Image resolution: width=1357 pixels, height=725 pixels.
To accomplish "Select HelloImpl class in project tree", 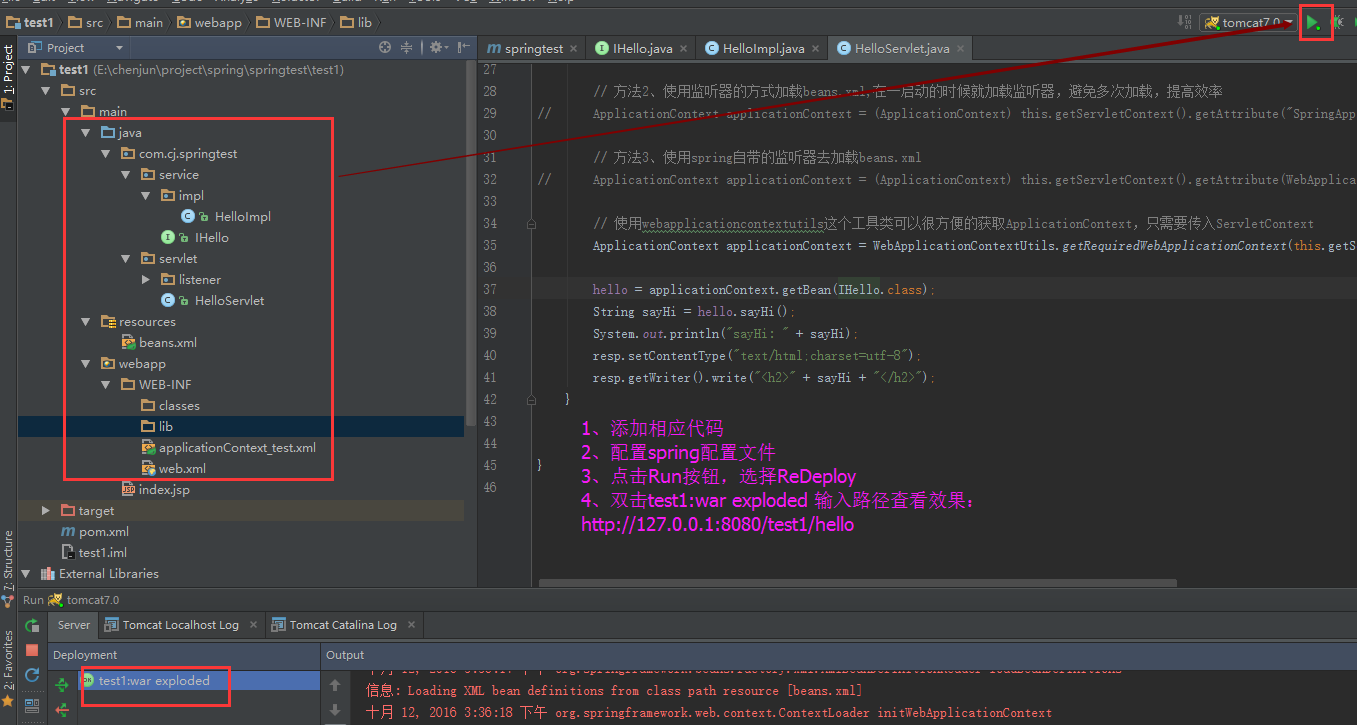I will (226, 217).
